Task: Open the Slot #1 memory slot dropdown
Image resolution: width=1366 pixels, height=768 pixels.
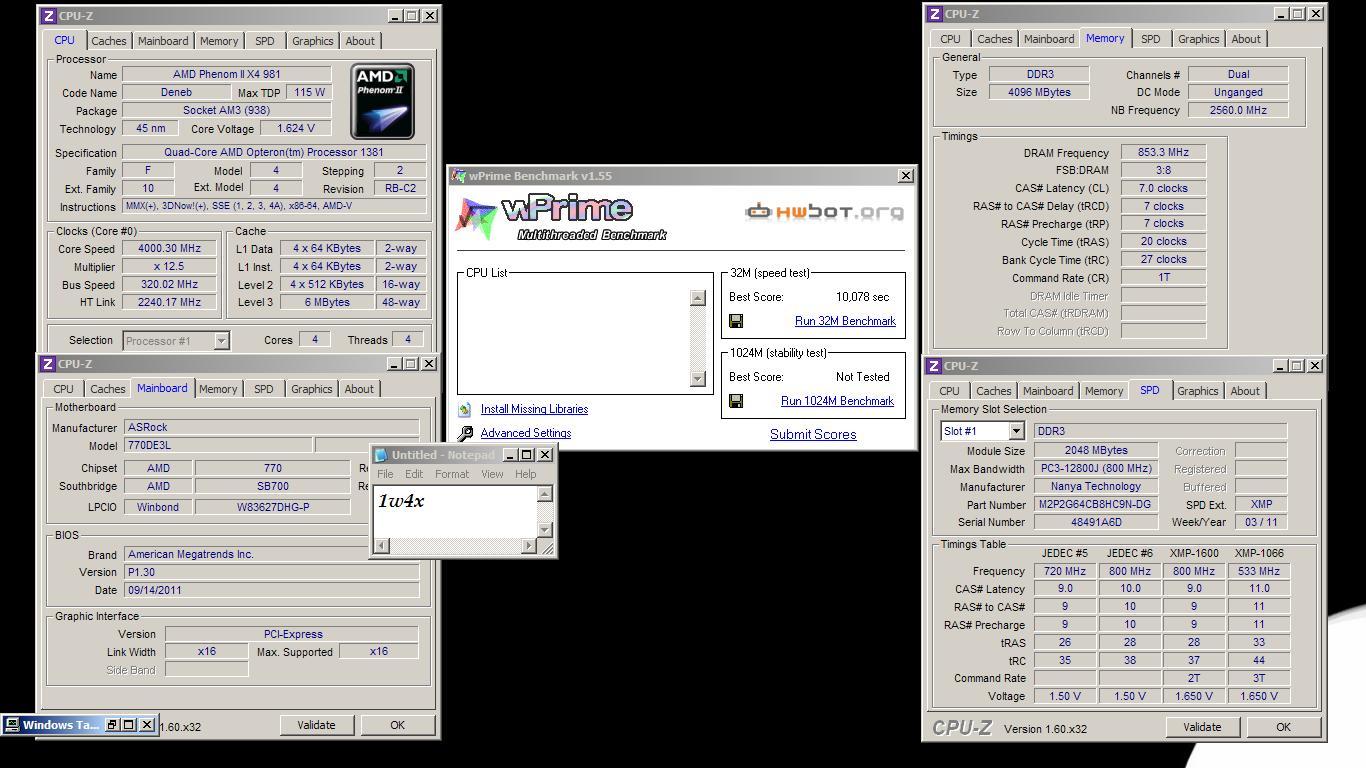Action: point(1016,431)
